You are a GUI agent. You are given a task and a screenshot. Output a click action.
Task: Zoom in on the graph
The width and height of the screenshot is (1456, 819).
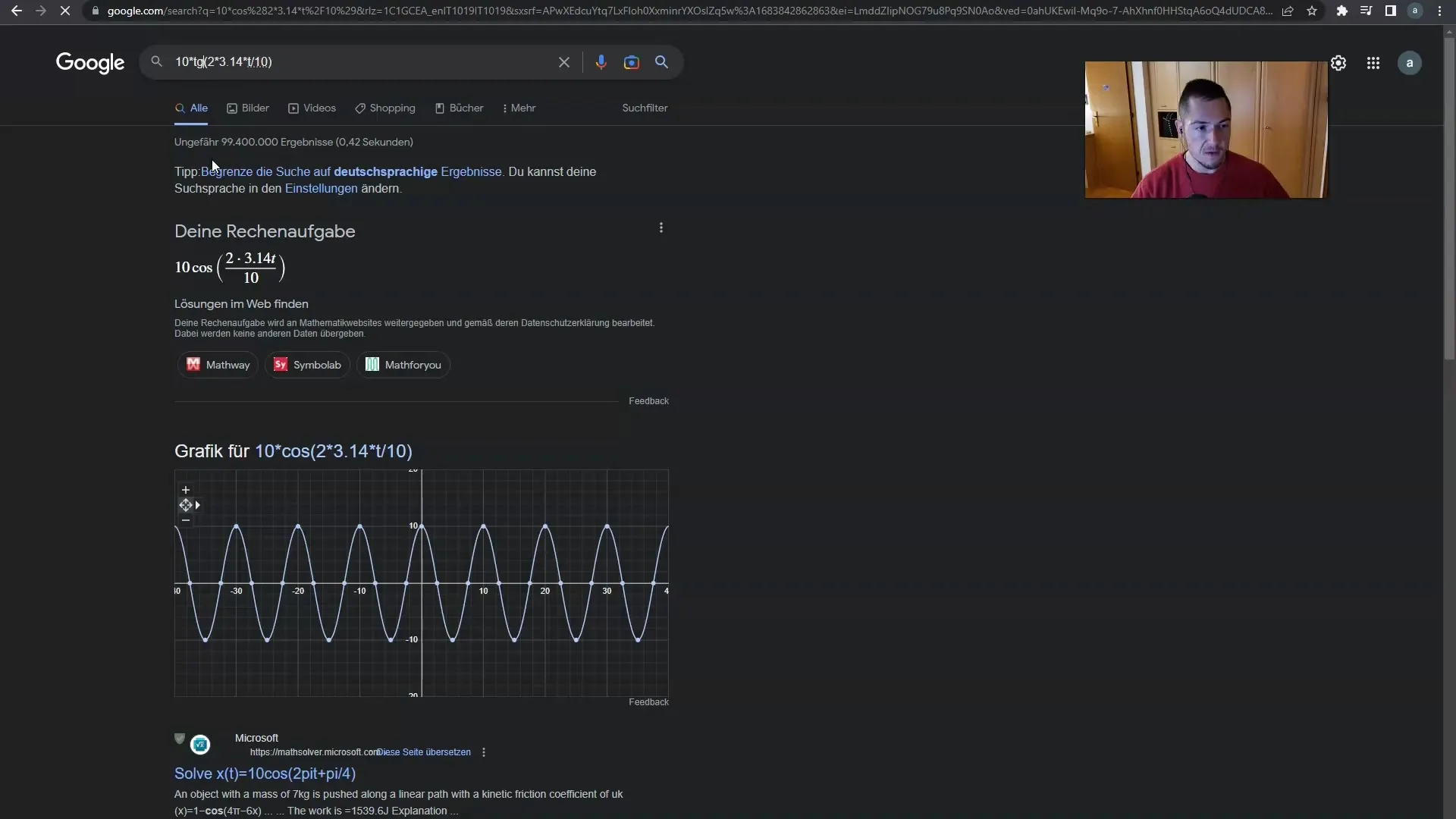tap(185, 490)
